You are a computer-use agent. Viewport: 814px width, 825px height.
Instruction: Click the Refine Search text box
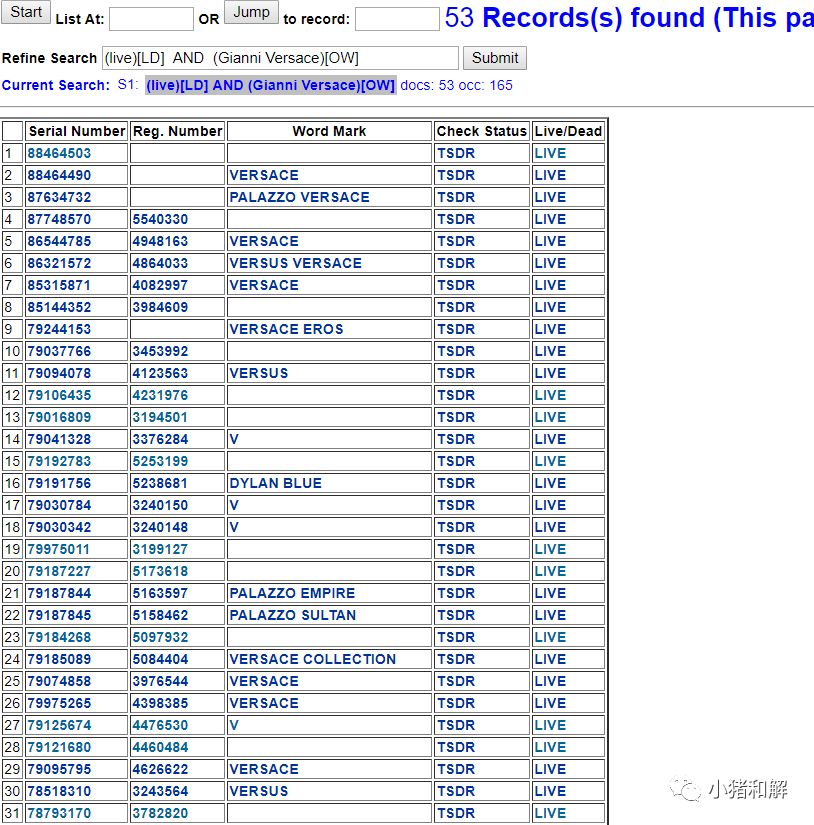pyautogui.click(x=280, y=58)
